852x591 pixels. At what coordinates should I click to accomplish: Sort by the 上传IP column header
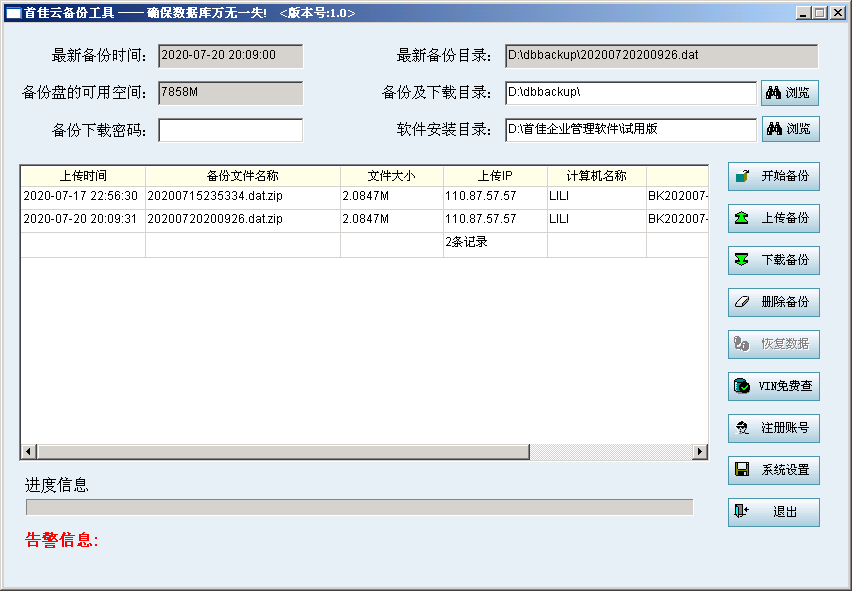point(495,176)
